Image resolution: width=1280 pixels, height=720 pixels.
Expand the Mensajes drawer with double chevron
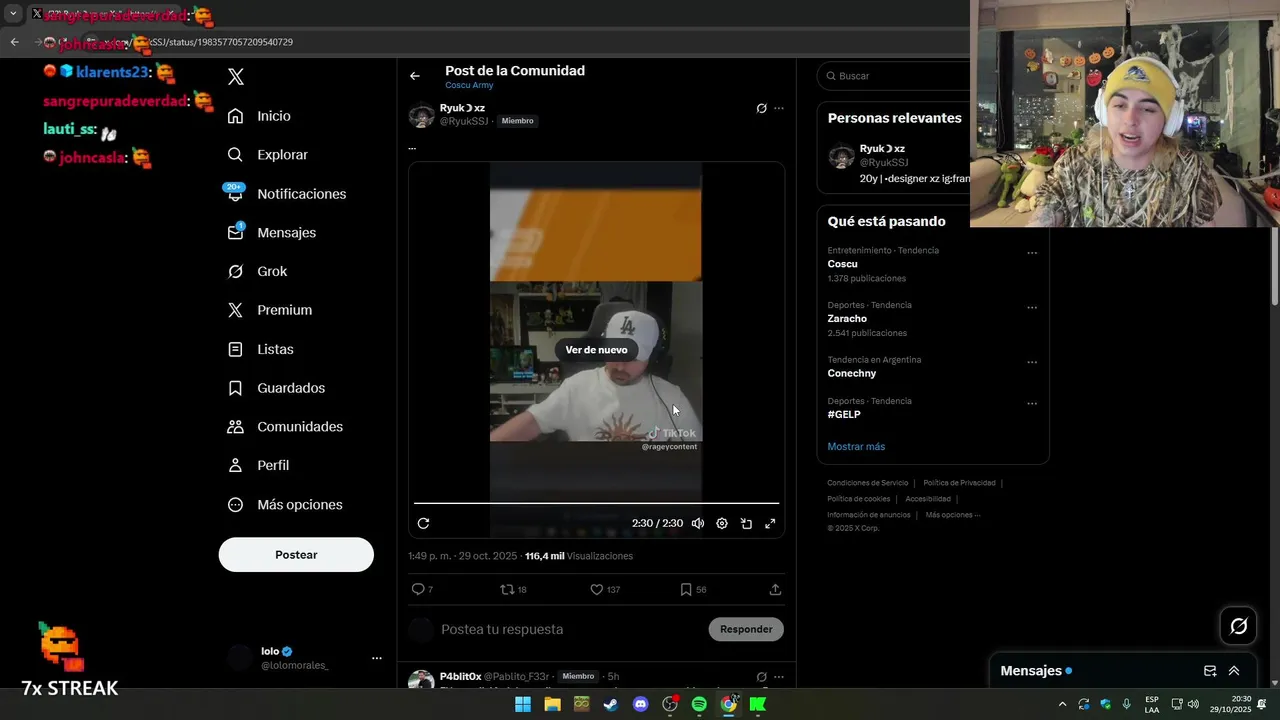point(1234,671)
